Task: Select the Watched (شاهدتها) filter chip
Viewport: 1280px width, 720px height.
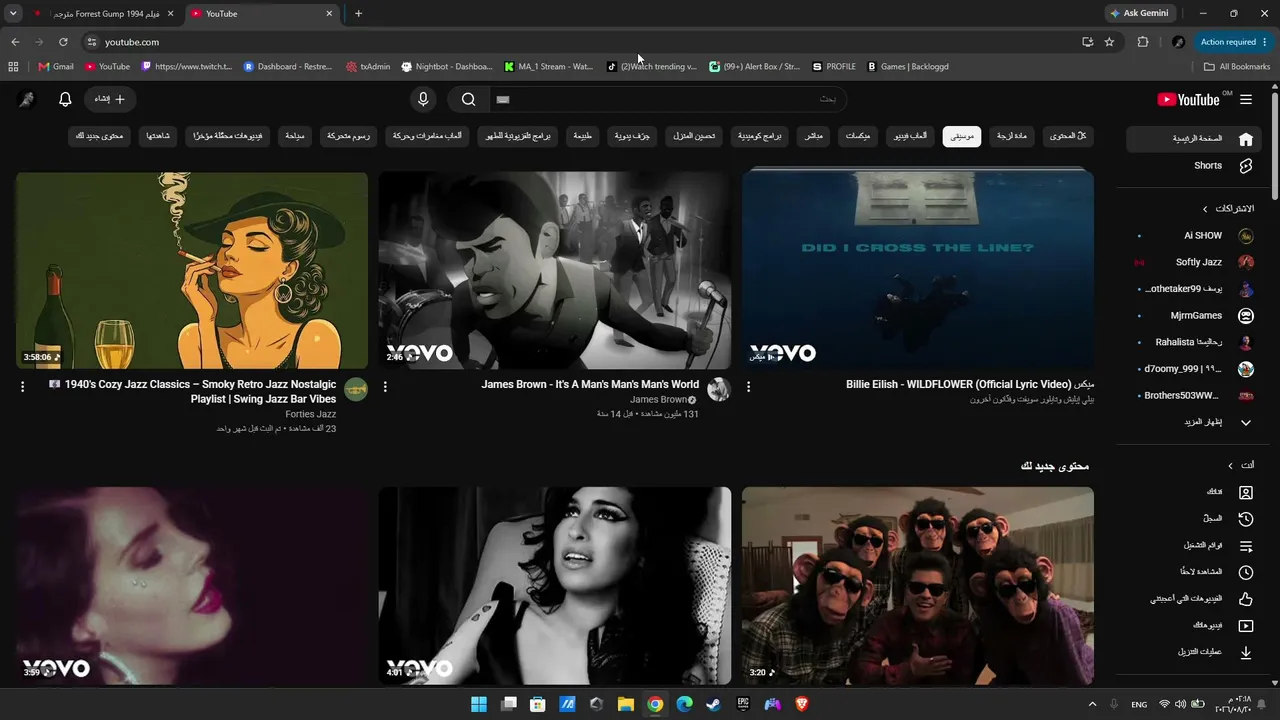Action: pos(158,136)
